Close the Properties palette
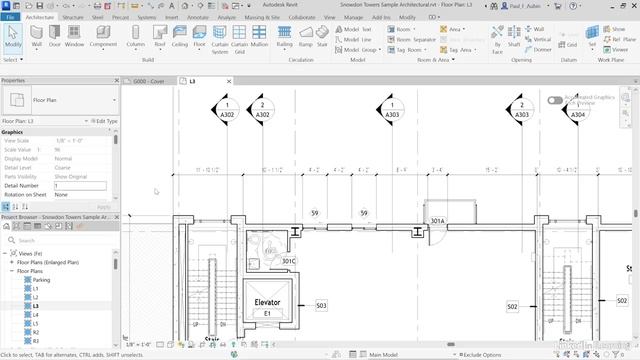This screenshot has width=640, height=360. [116, 80]
